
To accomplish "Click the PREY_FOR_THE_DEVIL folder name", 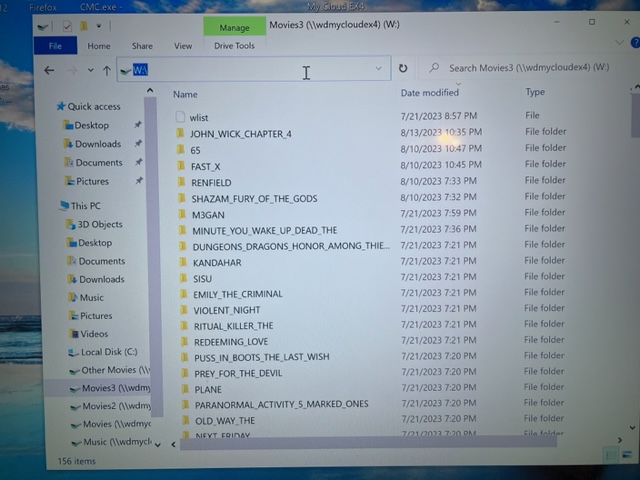I will (238, 373).
